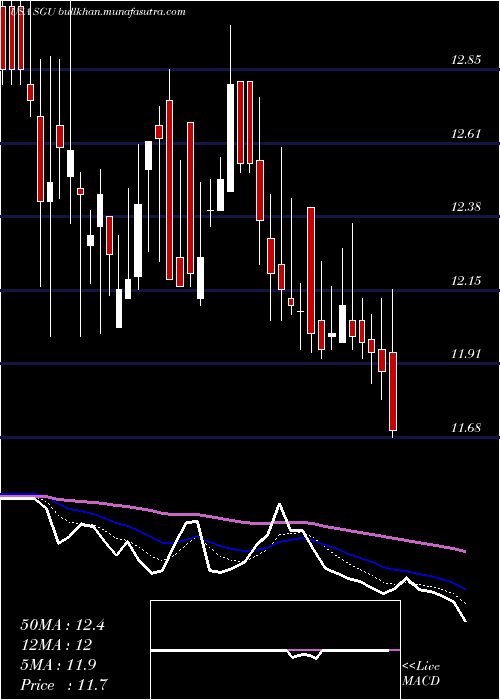Click the pink 50MA line
The width and height of the screenshot is (500, 700).
[250, 522]
